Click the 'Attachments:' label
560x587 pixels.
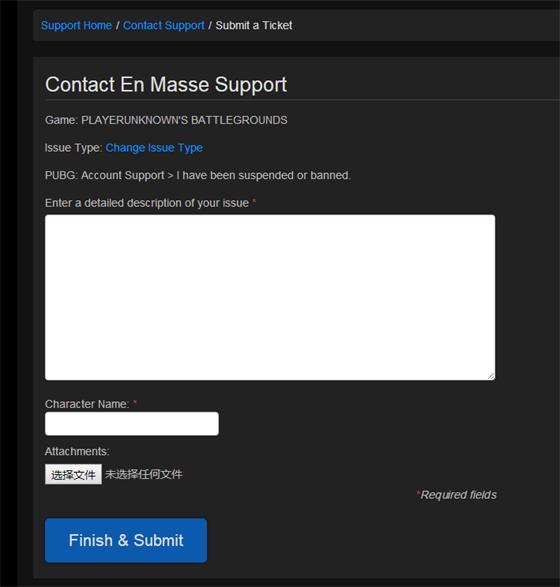point(77,451)
